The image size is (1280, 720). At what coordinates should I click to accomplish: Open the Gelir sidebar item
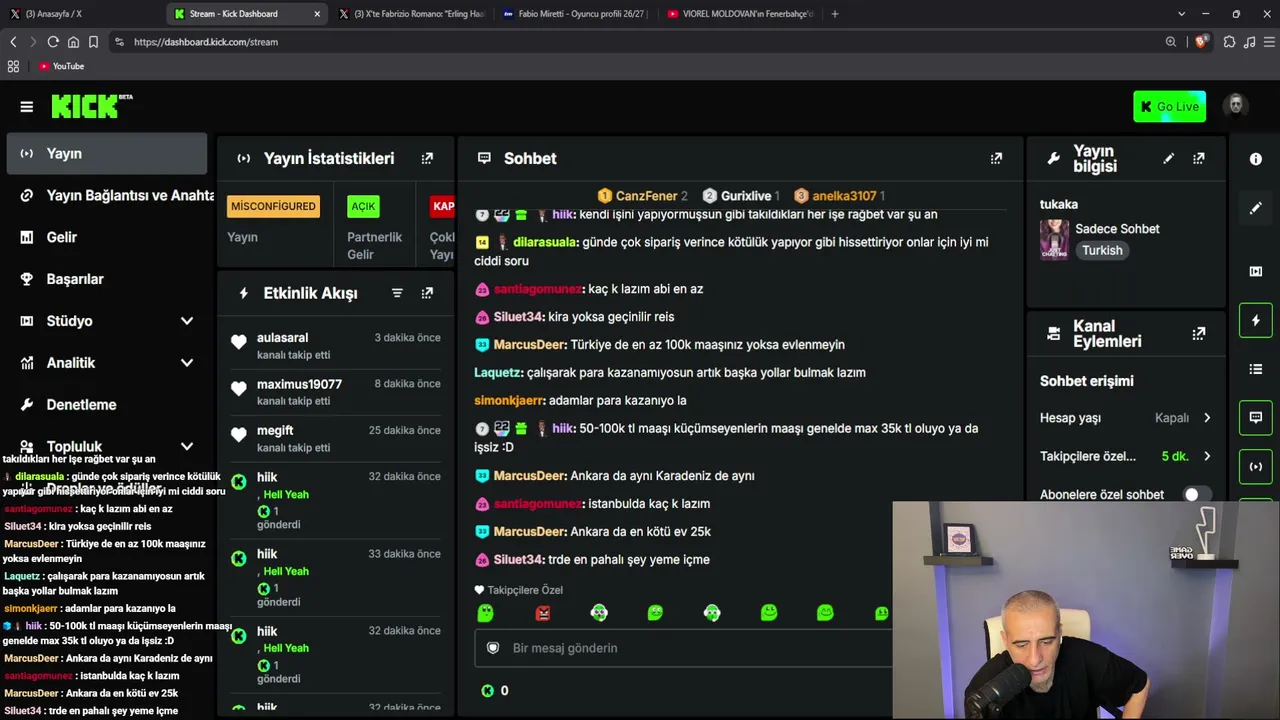point(106,238)
